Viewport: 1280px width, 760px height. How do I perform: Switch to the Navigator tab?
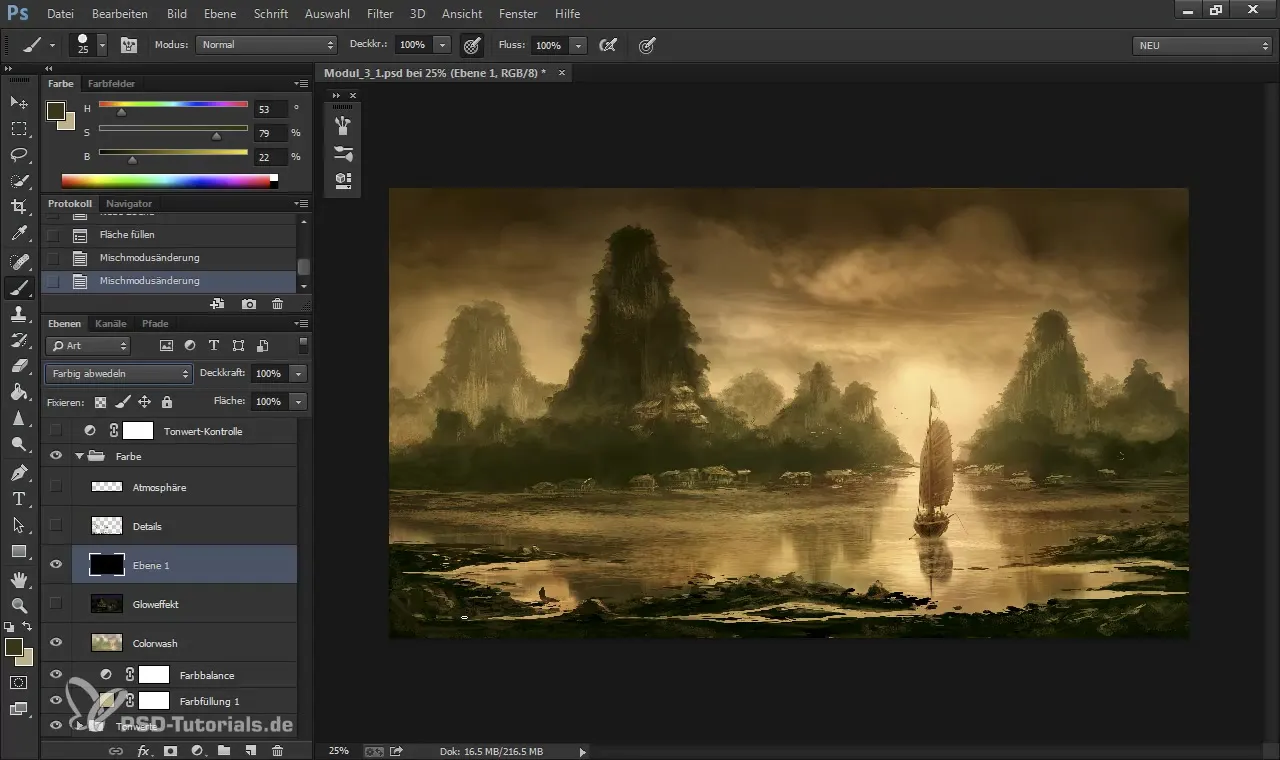[x=129, y=204]
